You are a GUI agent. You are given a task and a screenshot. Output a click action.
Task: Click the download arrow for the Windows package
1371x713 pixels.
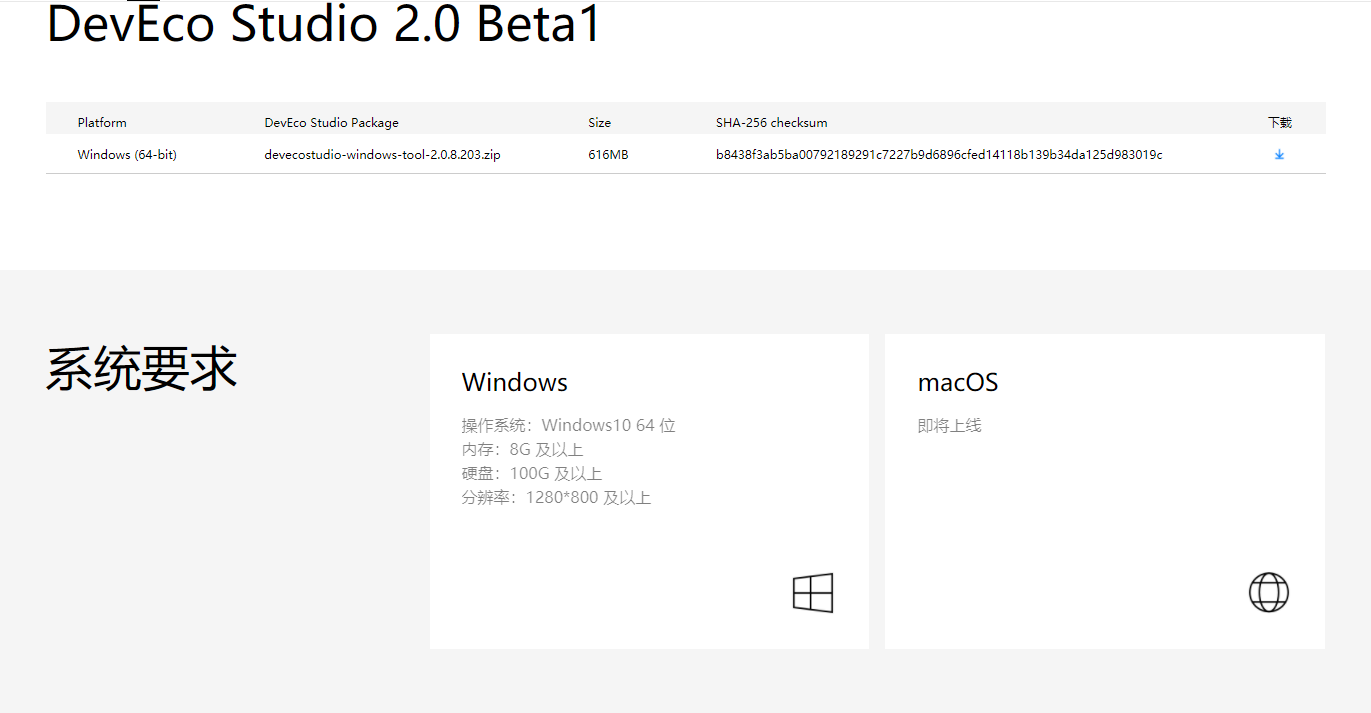1279,155
